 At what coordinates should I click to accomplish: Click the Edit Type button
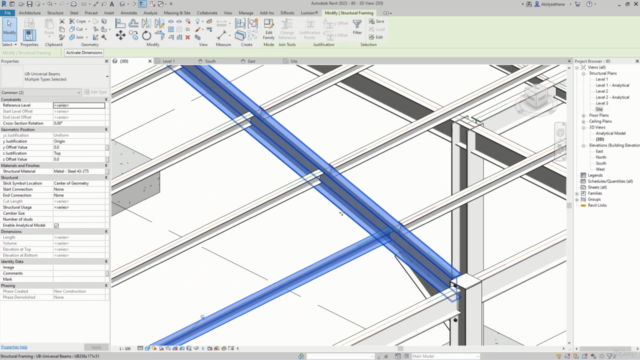pyautogui.click(x=95, y=93)
